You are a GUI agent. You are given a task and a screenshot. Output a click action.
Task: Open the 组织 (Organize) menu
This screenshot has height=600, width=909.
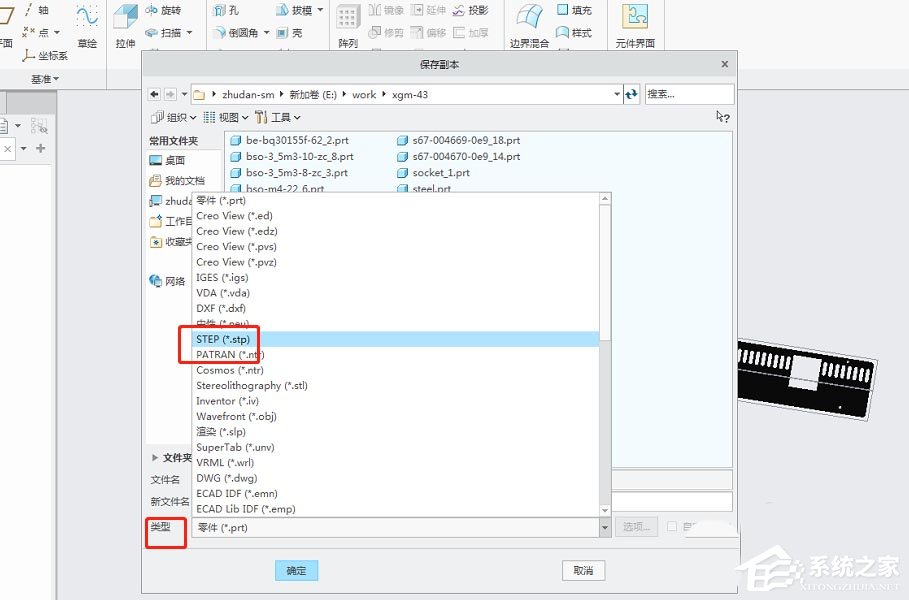[x=173, y=118]
